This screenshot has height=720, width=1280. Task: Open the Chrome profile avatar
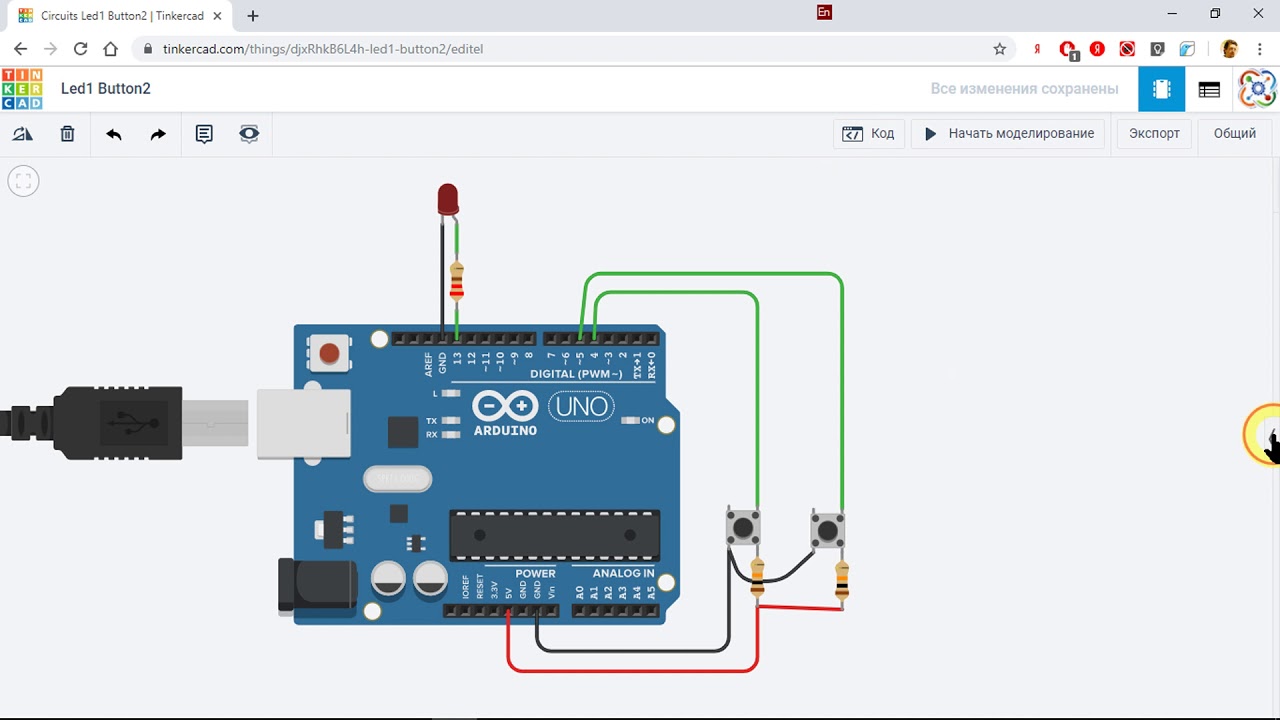pyautogui.click(x=1230, y=49)
